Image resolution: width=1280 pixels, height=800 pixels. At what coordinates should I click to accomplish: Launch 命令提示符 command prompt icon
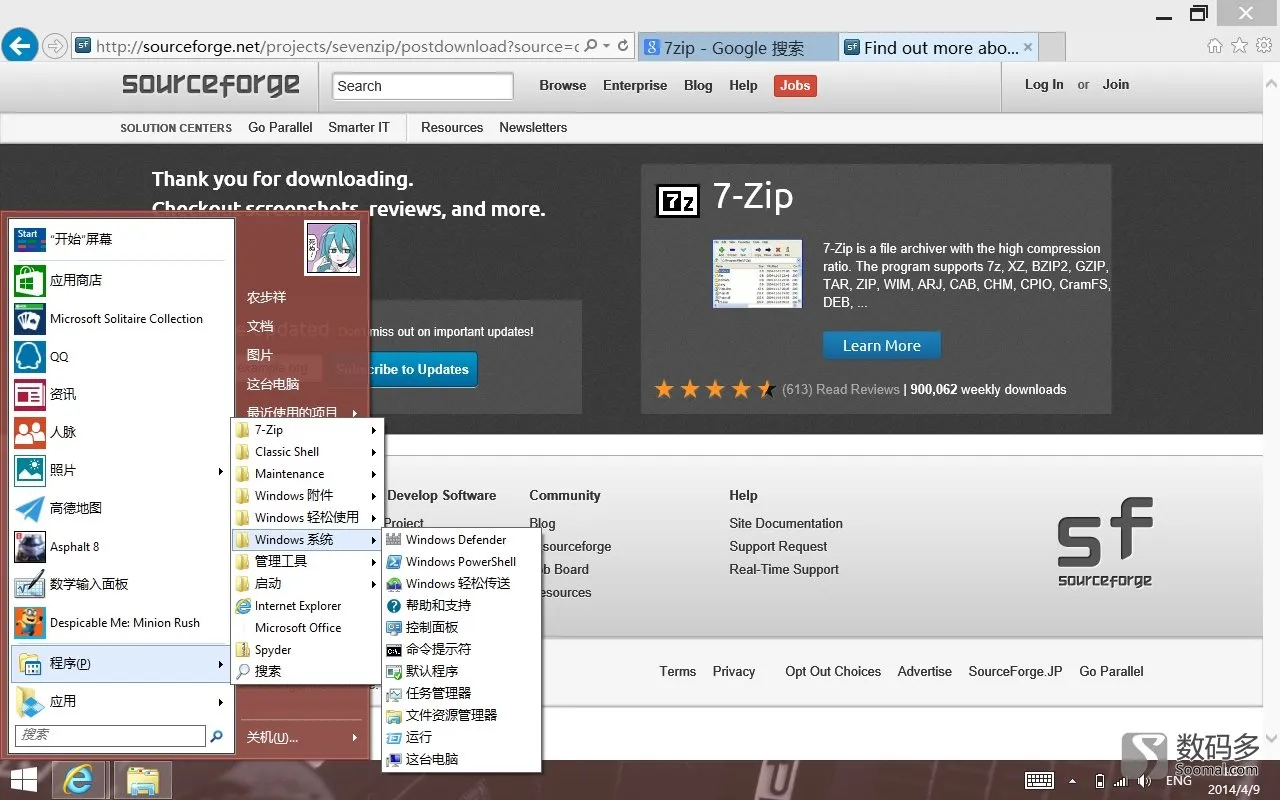tap(394, 650)
